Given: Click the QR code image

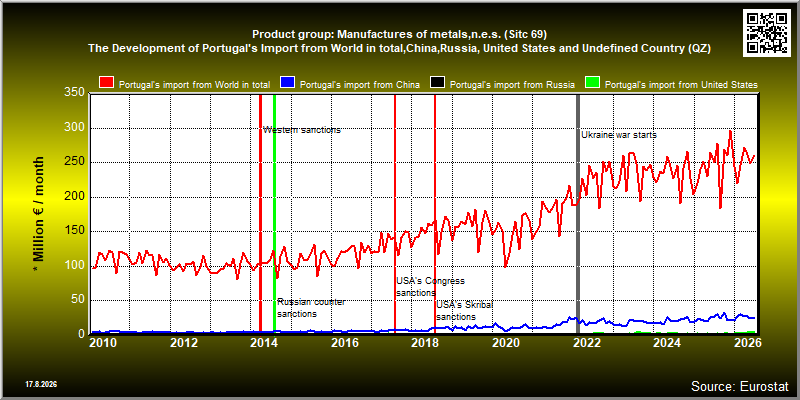Looking at the screenshot, I should click(768, 32).
